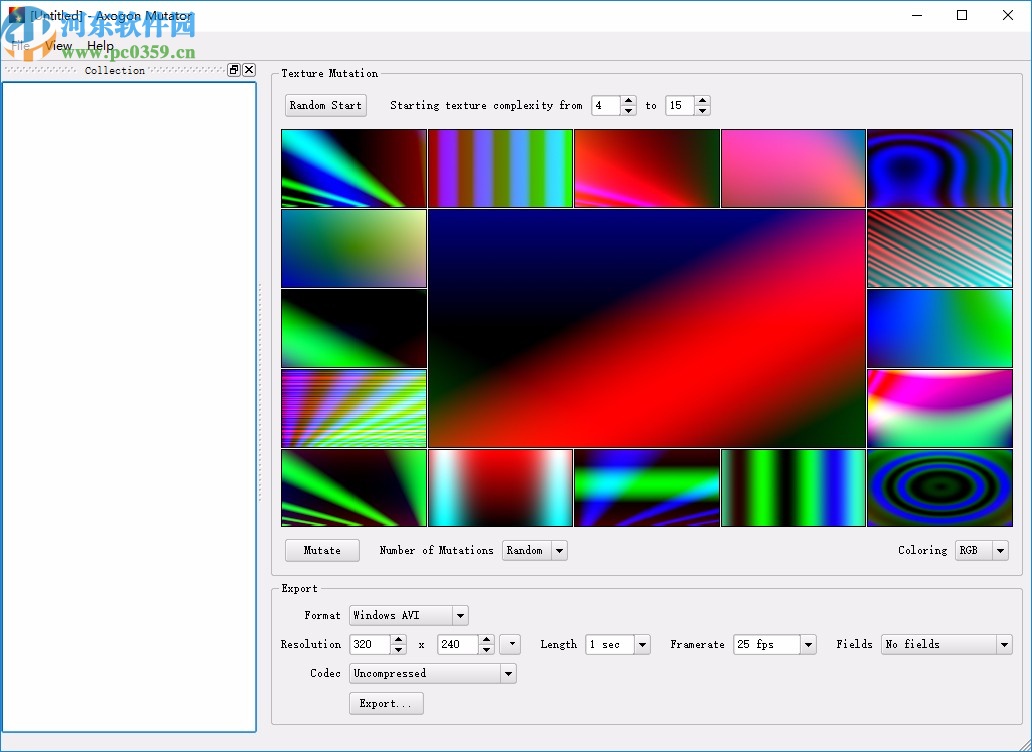Float the Collection panel using undock icon
Screen dimensions: 1032x752
coord(234,70)
